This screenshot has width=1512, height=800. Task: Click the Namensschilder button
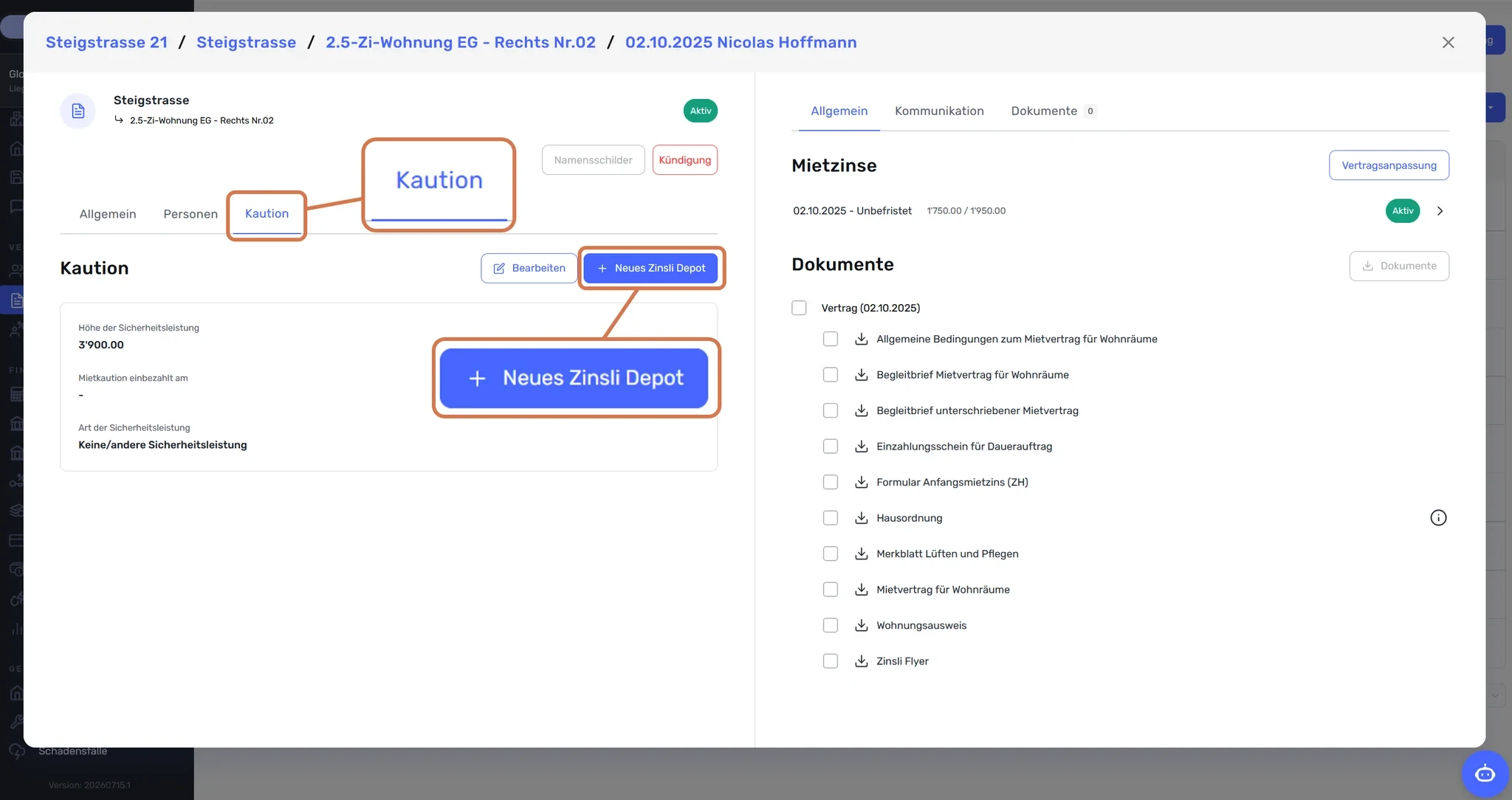tap(593, 160)
